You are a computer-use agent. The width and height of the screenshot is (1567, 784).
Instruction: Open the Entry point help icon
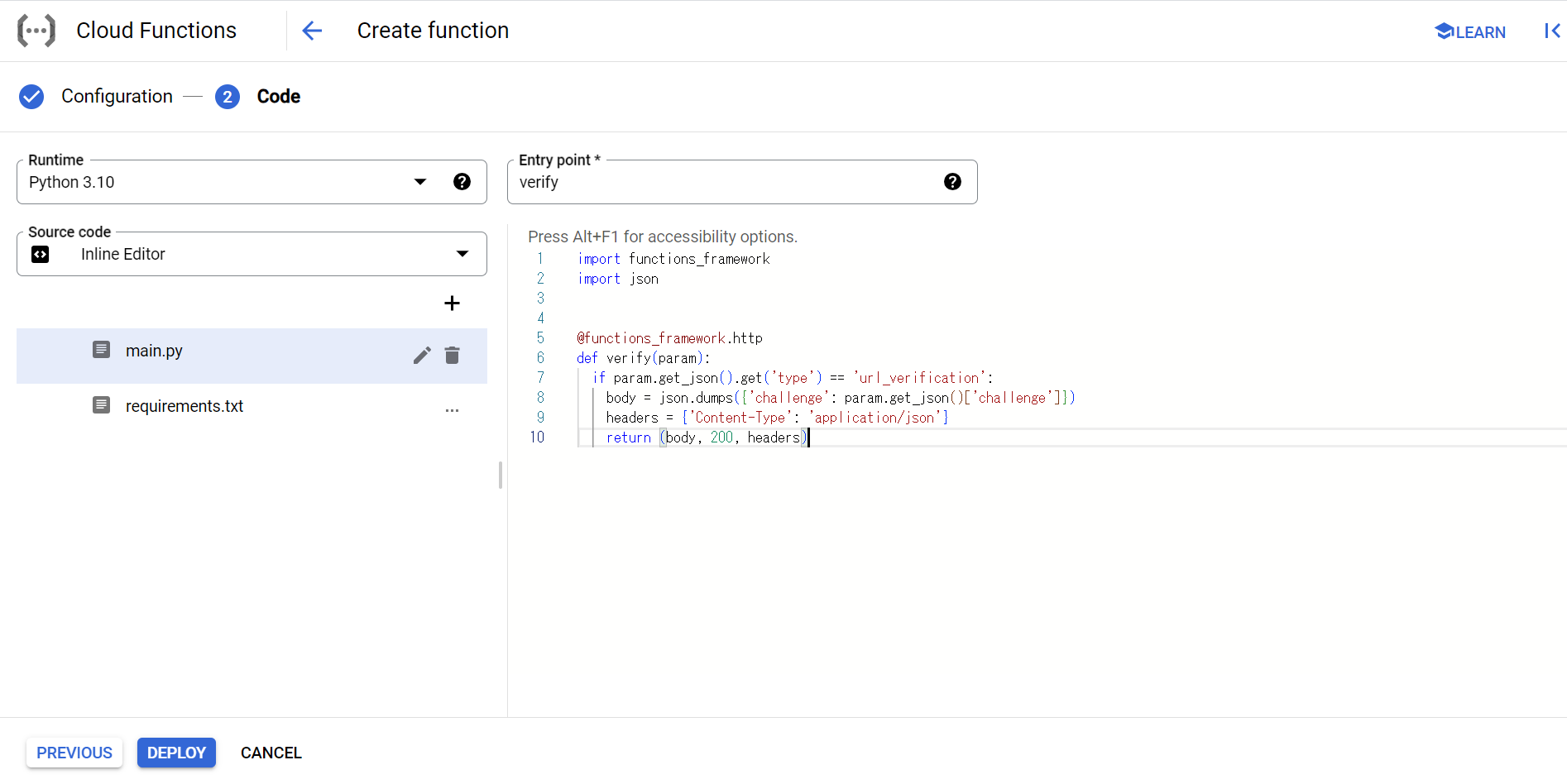click(x=952, y=182)
